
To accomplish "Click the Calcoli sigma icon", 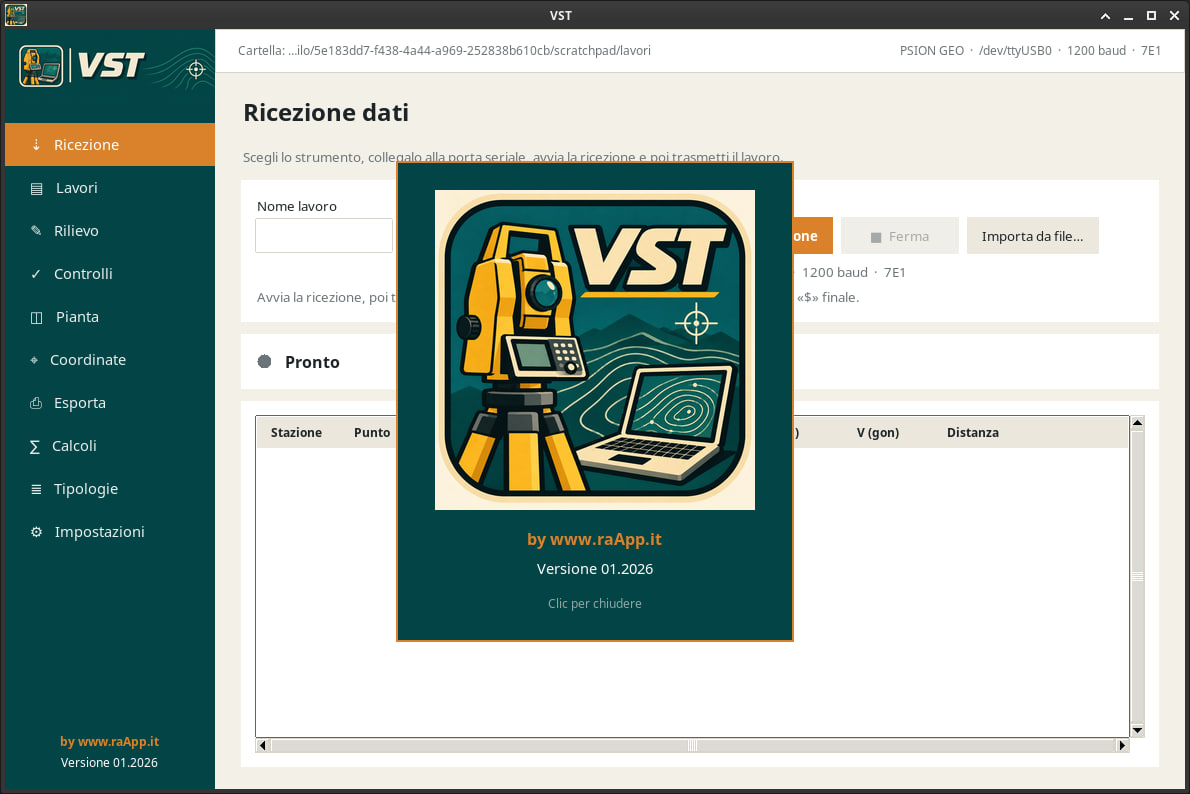I will (34, 446).
